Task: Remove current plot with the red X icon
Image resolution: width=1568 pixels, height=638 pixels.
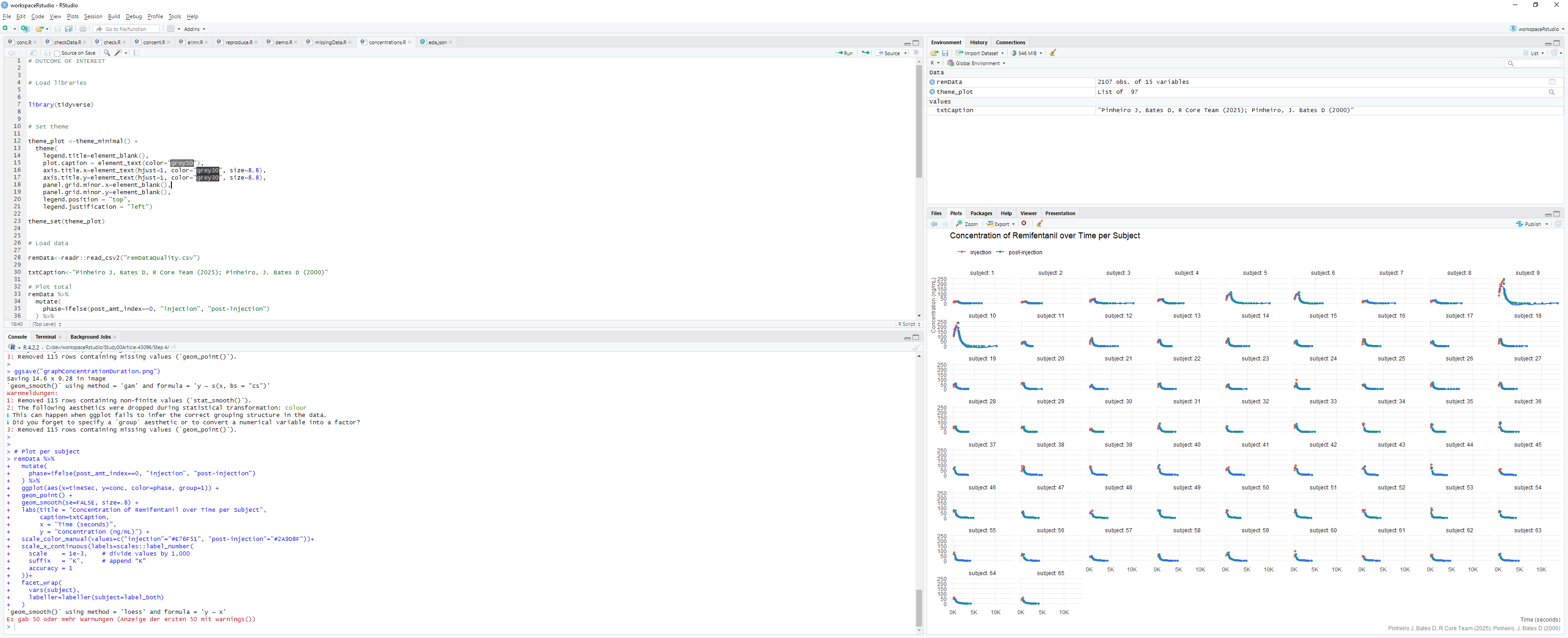Action: pyautogui.click(x=1024, y=223)
